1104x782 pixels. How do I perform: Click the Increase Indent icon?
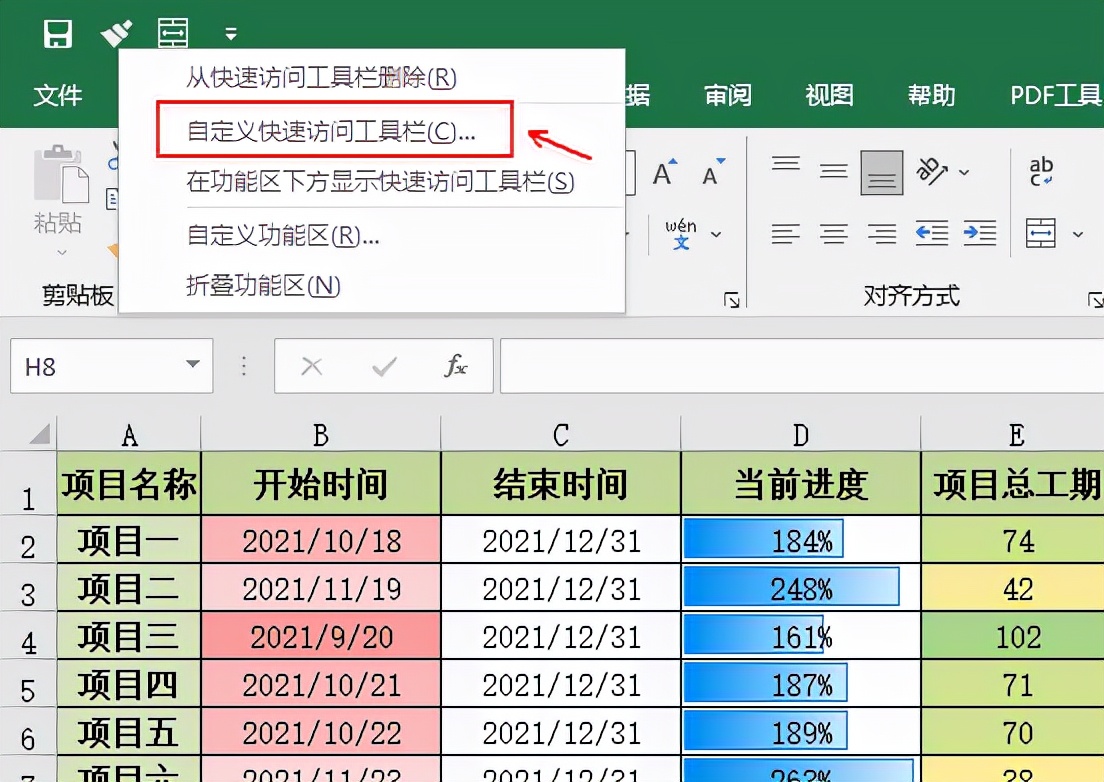tap(980, 233)
